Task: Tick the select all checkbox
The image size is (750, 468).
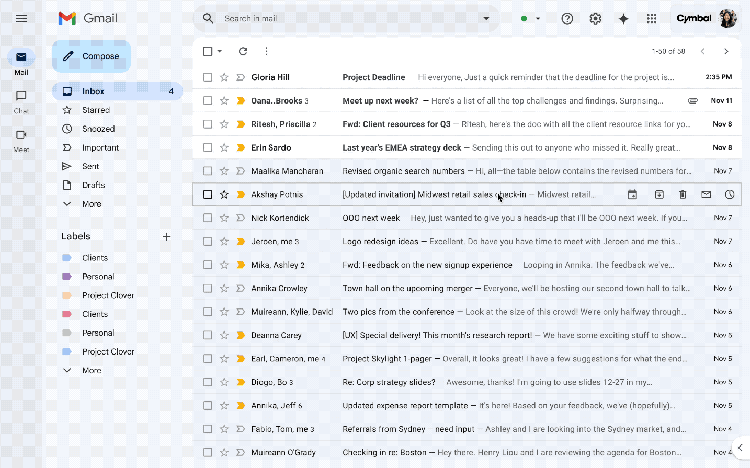Action: click(x=207, y=51)
